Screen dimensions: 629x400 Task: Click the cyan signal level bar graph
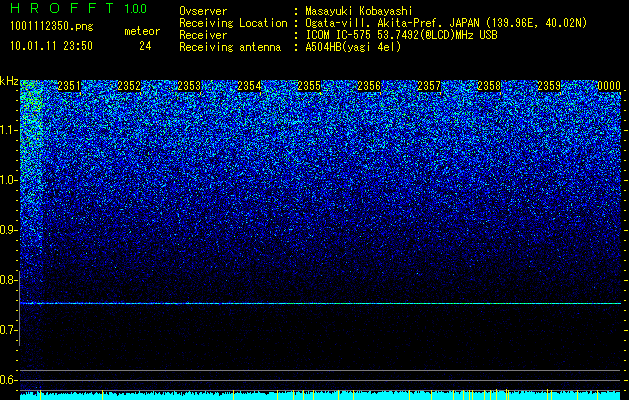321,395
